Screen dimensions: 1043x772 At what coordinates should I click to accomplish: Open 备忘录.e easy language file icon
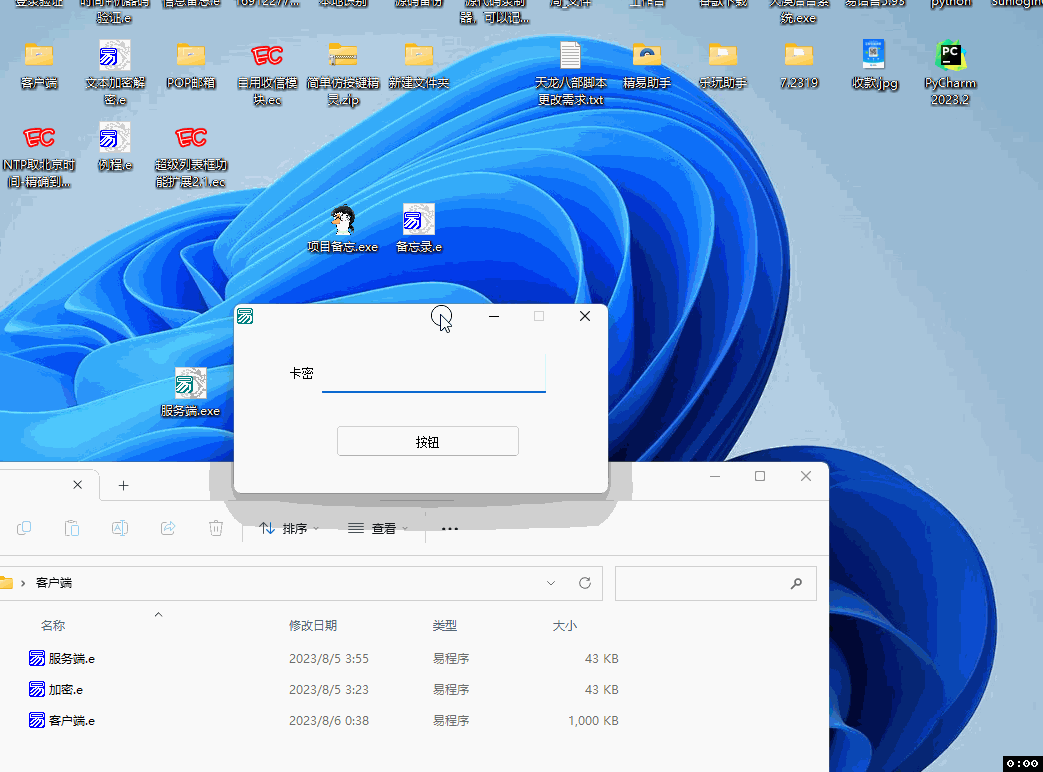pos(418,220)
